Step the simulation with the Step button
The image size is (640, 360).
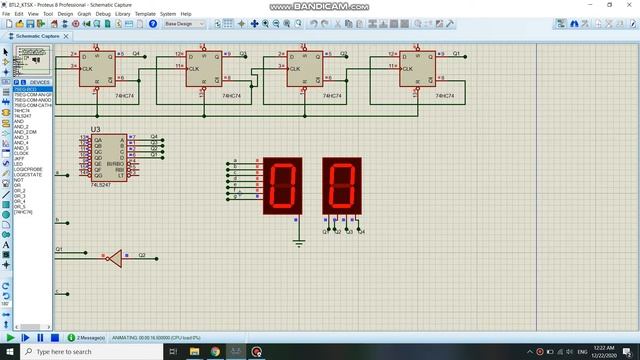25,338
